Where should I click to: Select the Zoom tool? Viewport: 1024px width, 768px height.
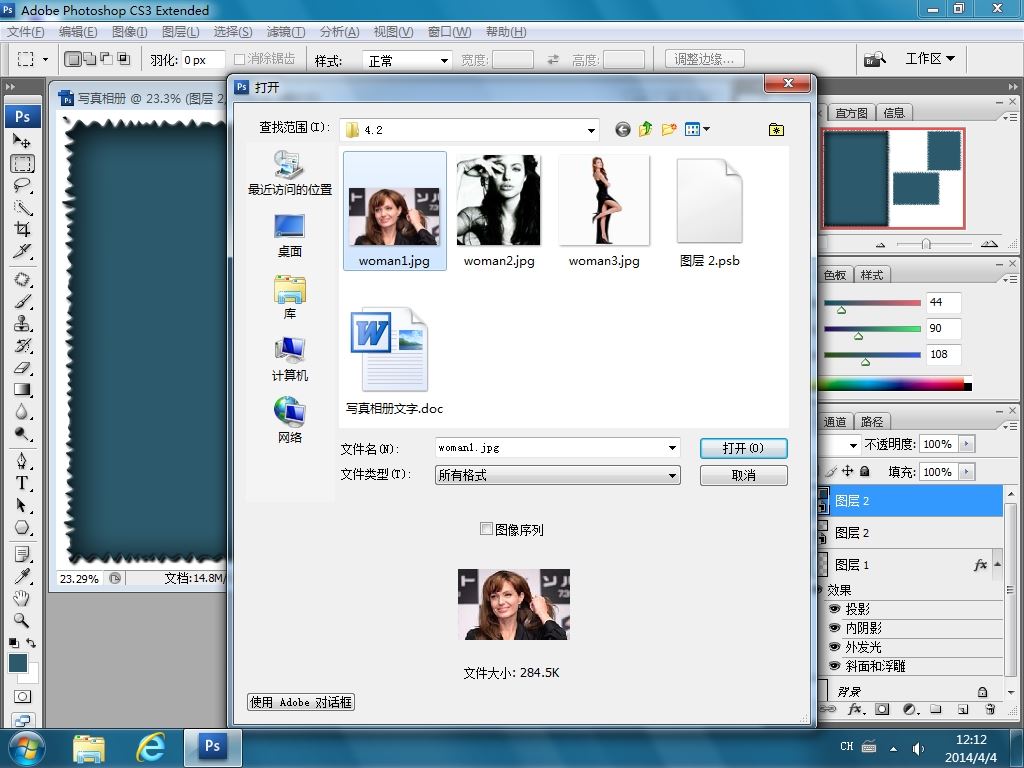[22, 620]
